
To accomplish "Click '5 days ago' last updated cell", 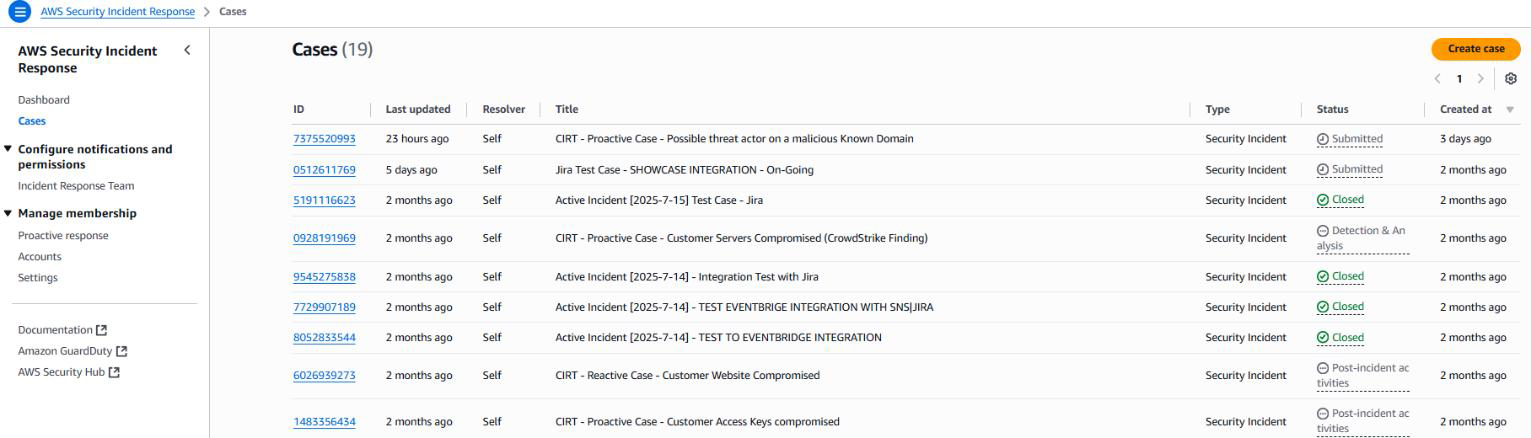I will pos(410,170).
